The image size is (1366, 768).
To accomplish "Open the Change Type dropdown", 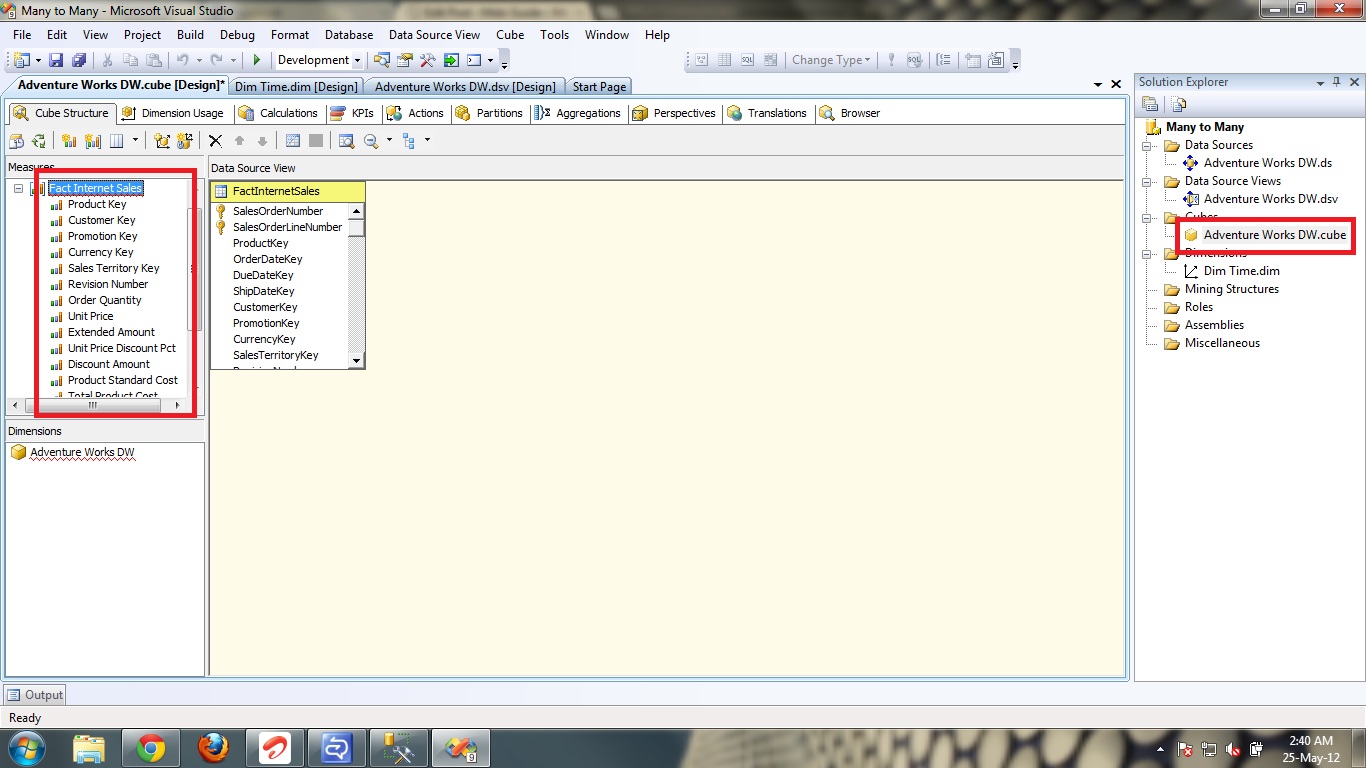I will tap(830, 60).
